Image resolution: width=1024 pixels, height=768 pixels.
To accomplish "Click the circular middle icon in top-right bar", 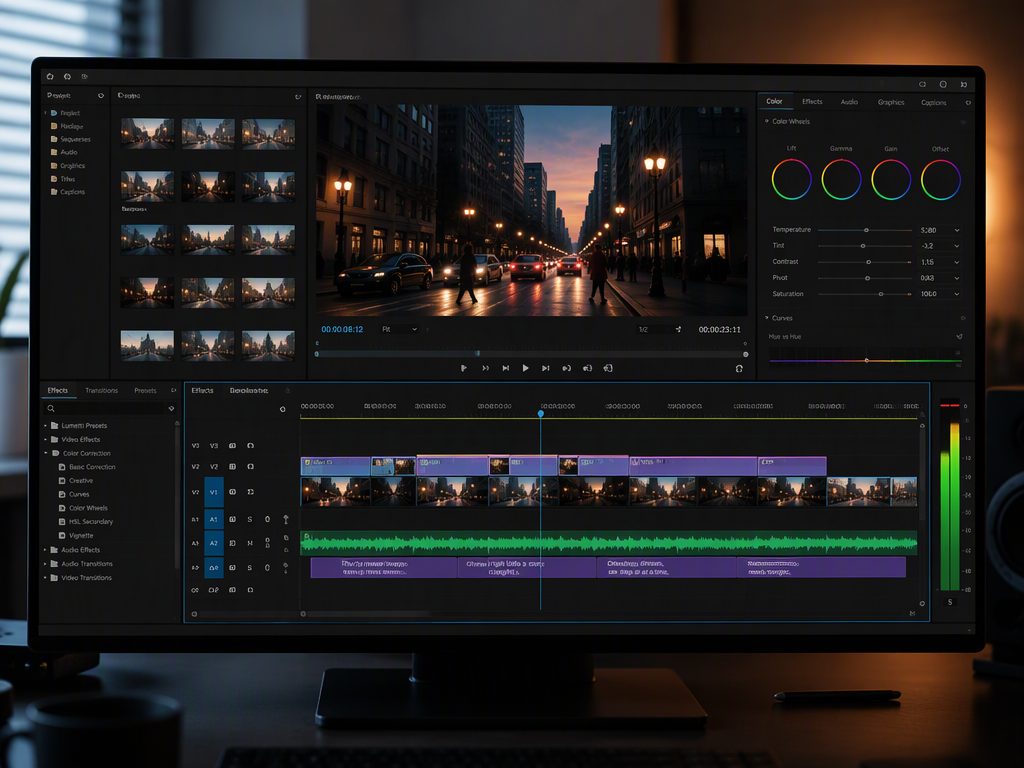I will click(943, 84).
